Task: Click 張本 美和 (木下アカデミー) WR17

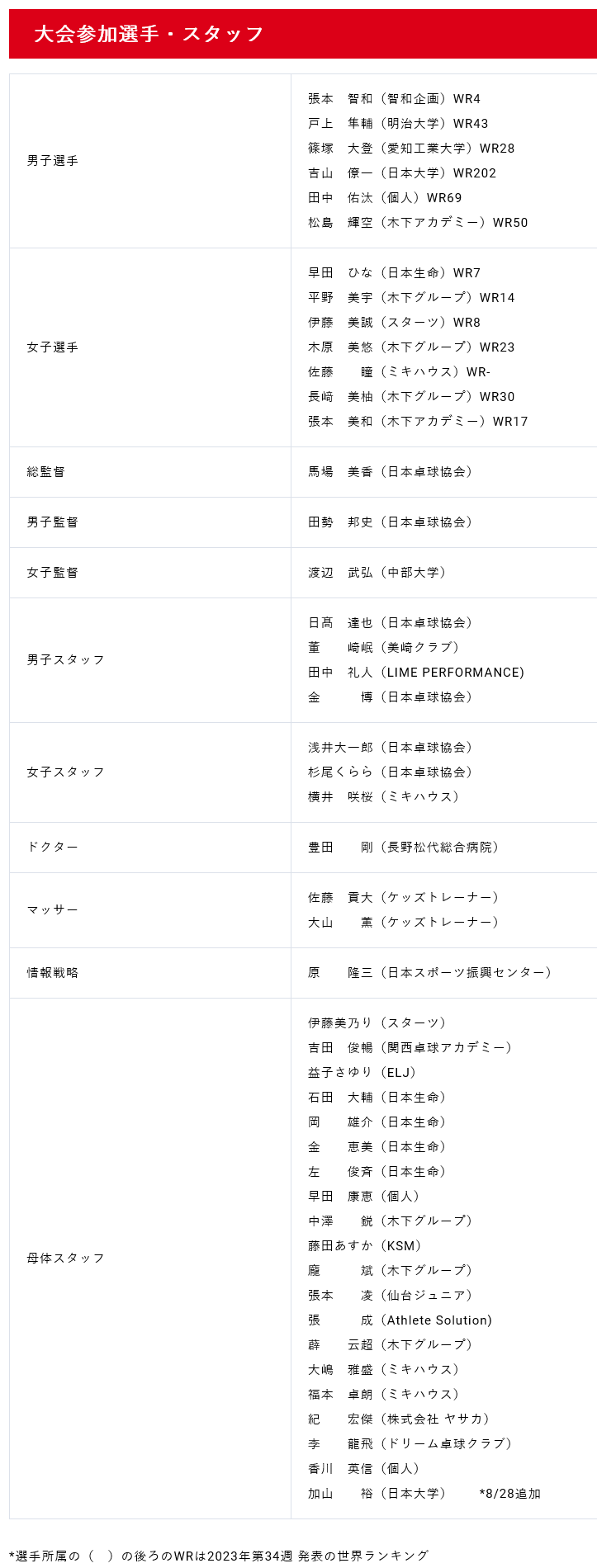Action: point(418,422)
